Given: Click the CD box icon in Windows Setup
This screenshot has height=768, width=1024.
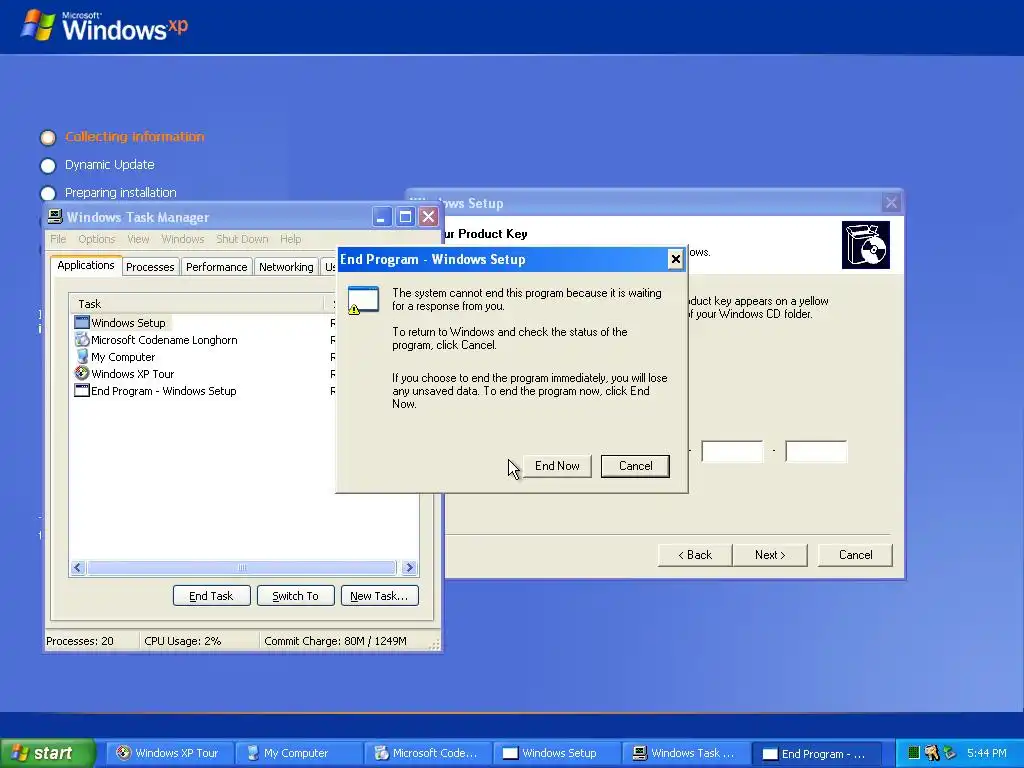Looking at the screenshot, I should (866, 245).
